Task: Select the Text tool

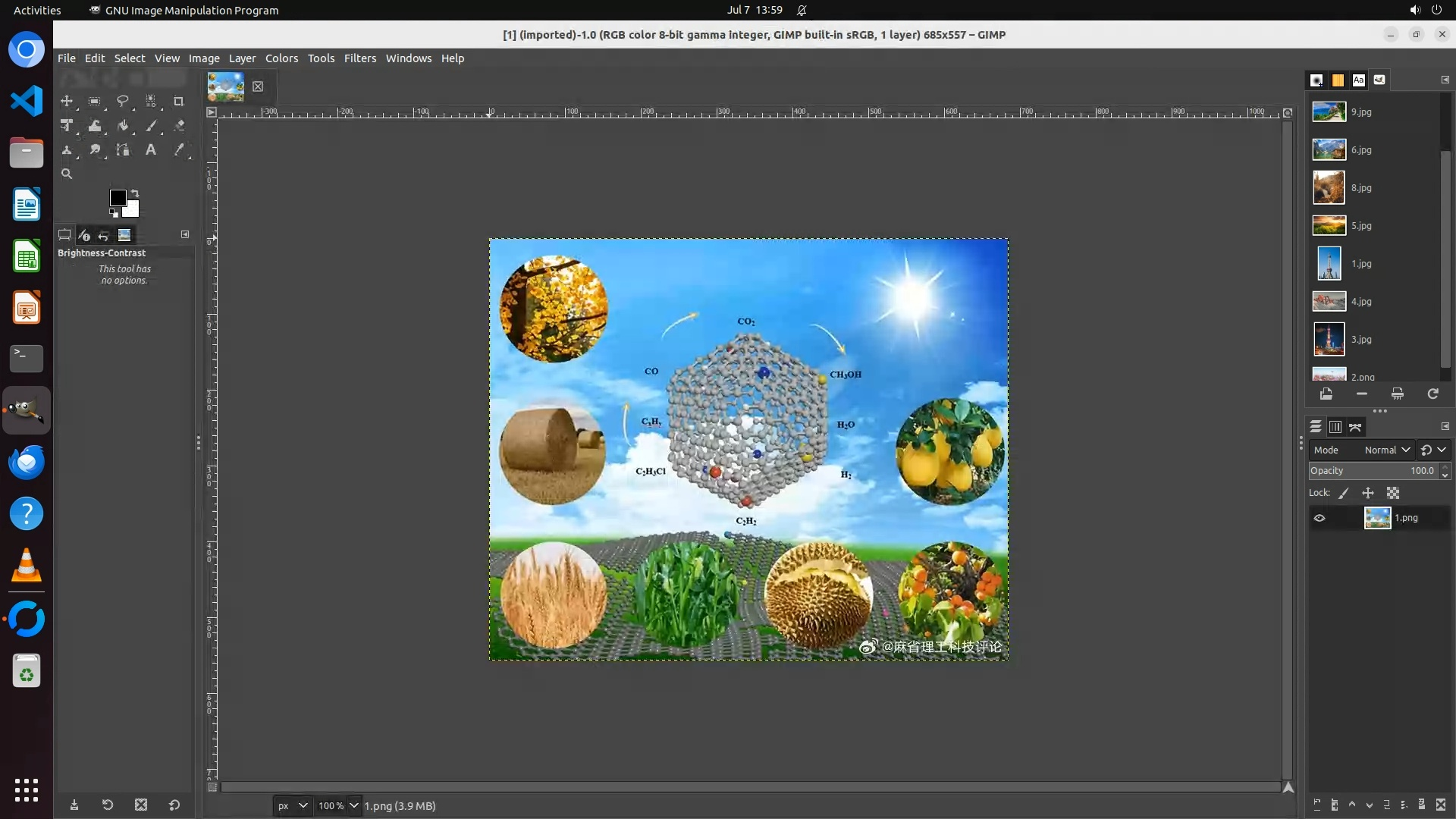Action: pyautogui.click(x=151, y=150)
